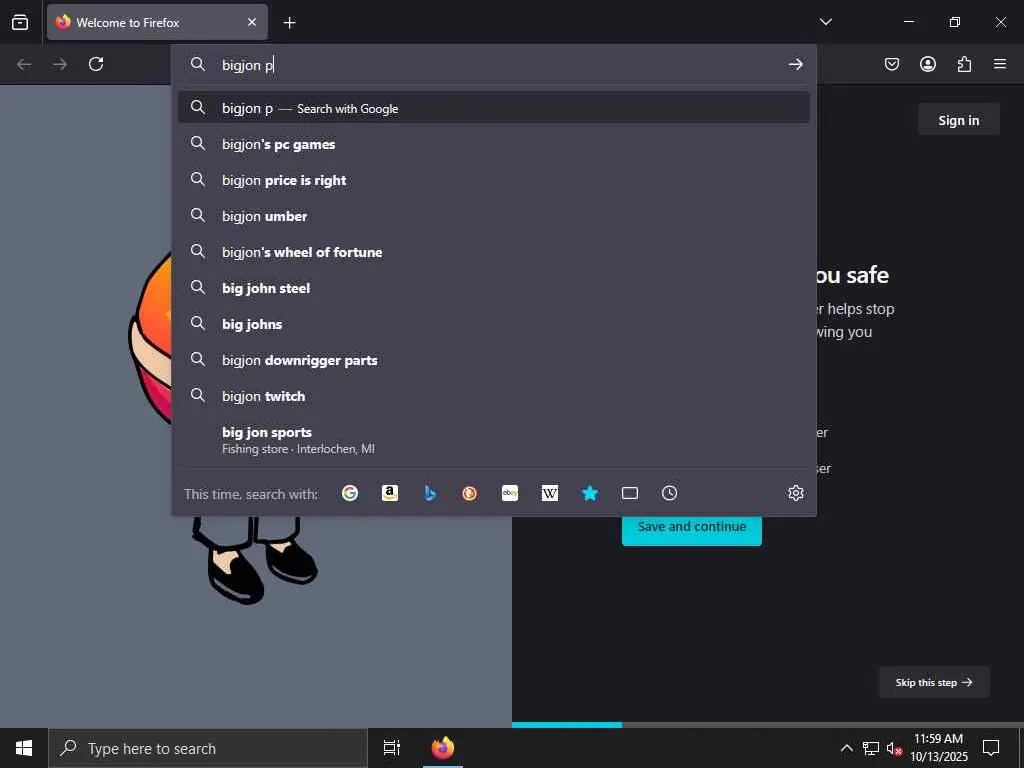Screen dimensions: 1024x768
Task: Open the hamburger application menu
Action: point(1000,64)
